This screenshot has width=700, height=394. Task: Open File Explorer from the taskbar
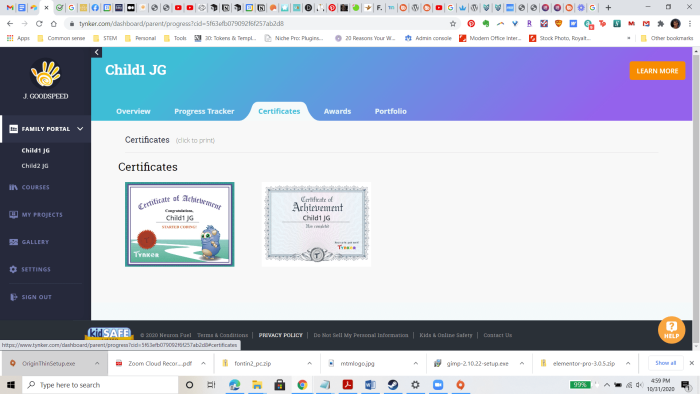pos(257,385)
